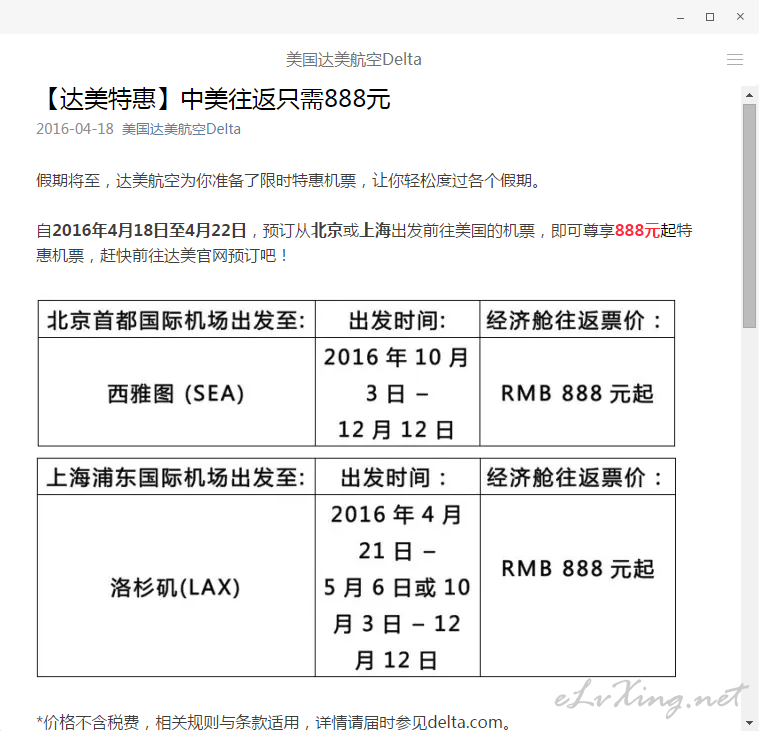Click the vertical scrollbar thumb

point(749,216)
